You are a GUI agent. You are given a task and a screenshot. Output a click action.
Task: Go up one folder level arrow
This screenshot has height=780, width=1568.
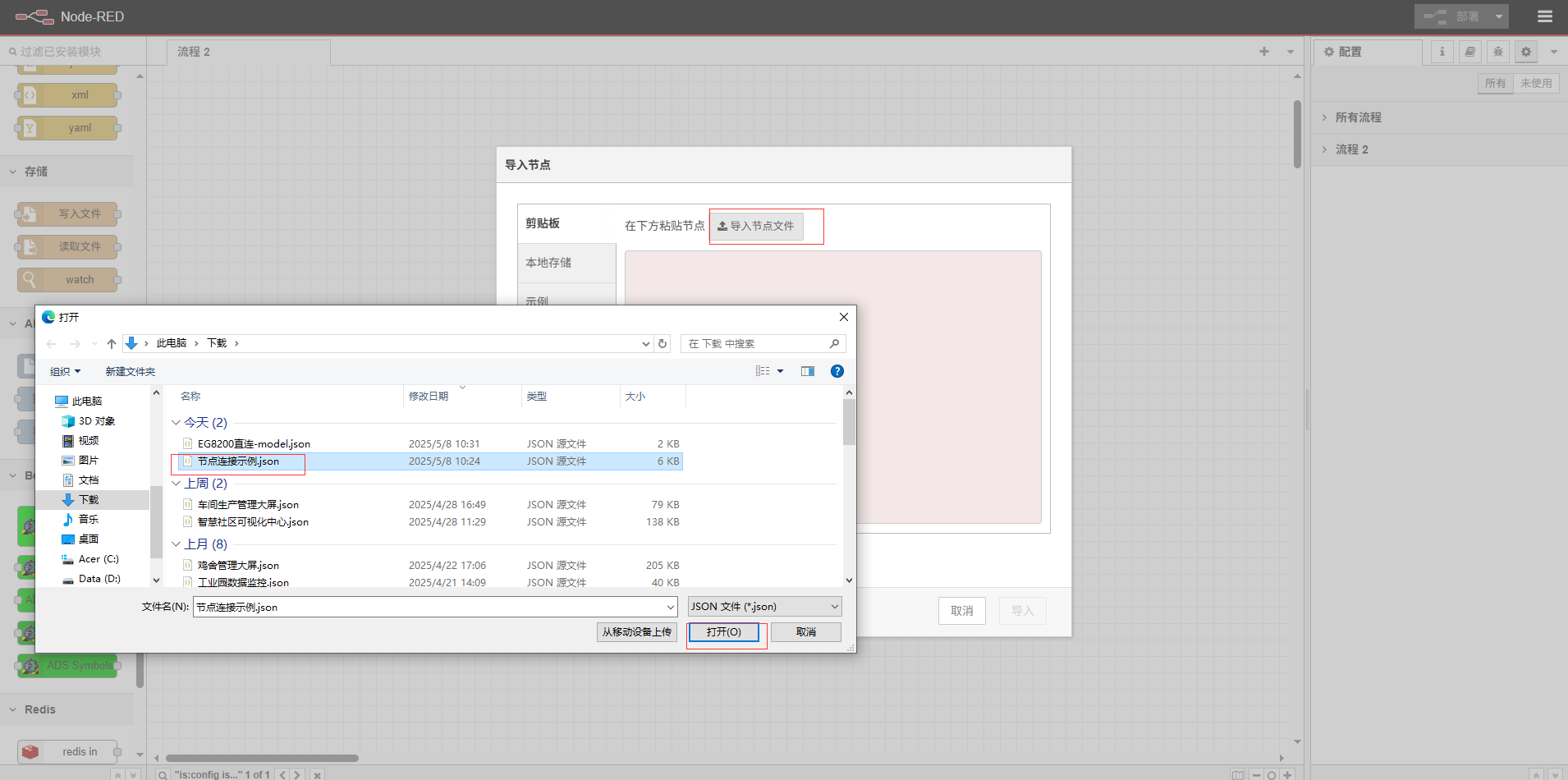click(x=112, y=343)
